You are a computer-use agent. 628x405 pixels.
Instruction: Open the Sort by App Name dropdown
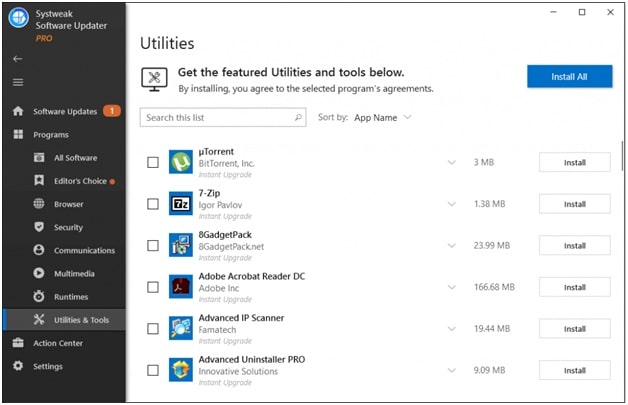click(382, 117)
